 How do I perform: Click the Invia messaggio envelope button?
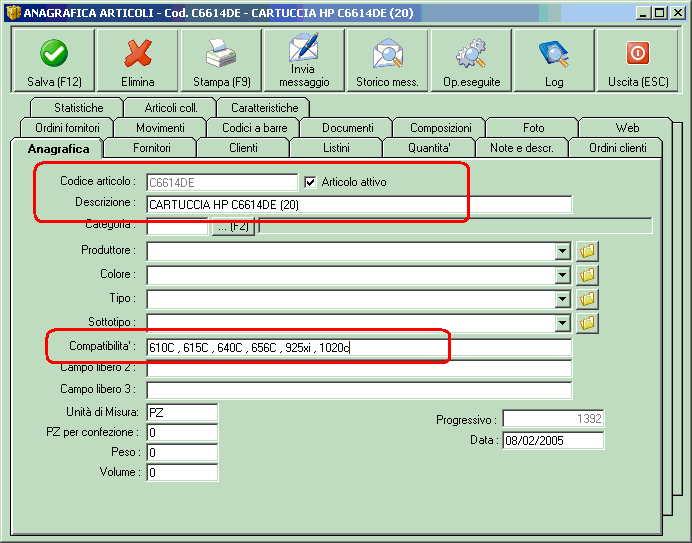point(304,60)
